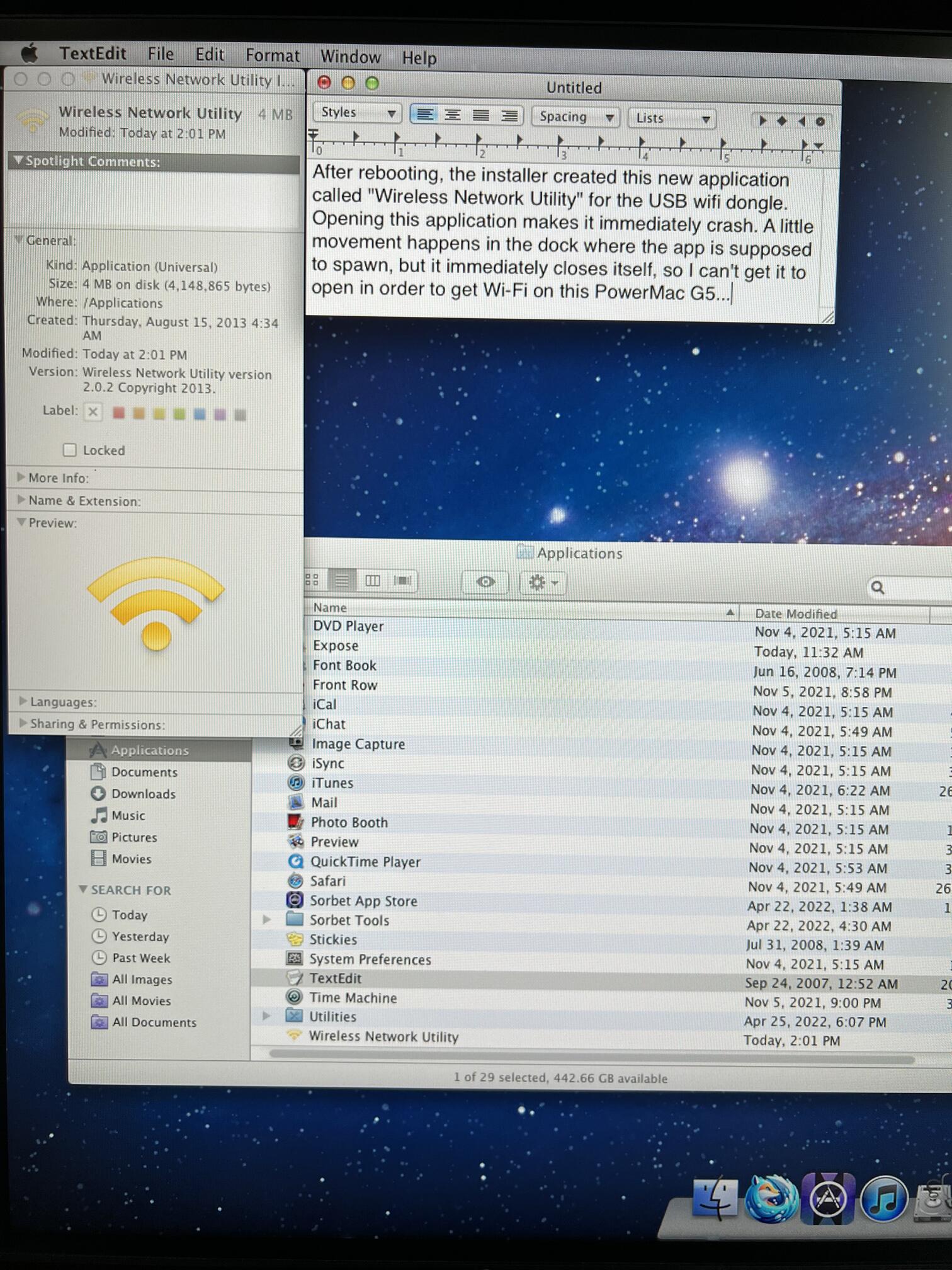Toggle the Locked checkbox

70,450
